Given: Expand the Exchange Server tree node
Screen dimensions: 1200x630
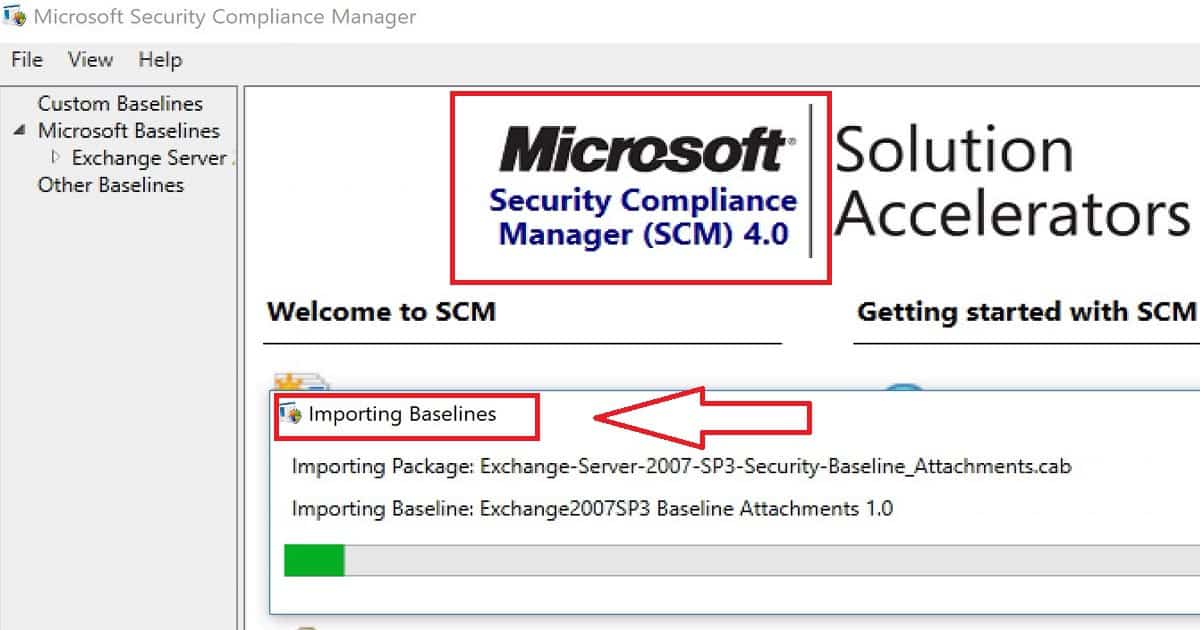Looking at the screenshot, I should click(56, 157).
